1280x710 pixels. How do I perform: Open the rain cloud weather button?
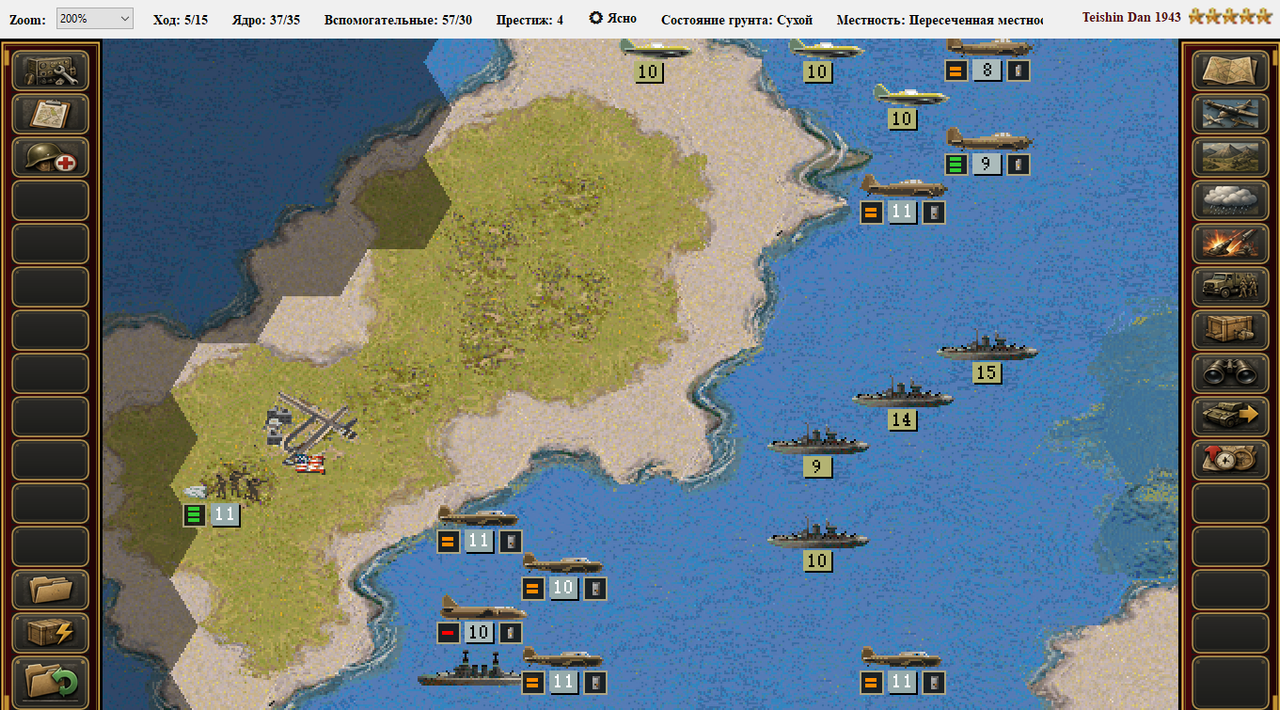[x=1230, y=200]
